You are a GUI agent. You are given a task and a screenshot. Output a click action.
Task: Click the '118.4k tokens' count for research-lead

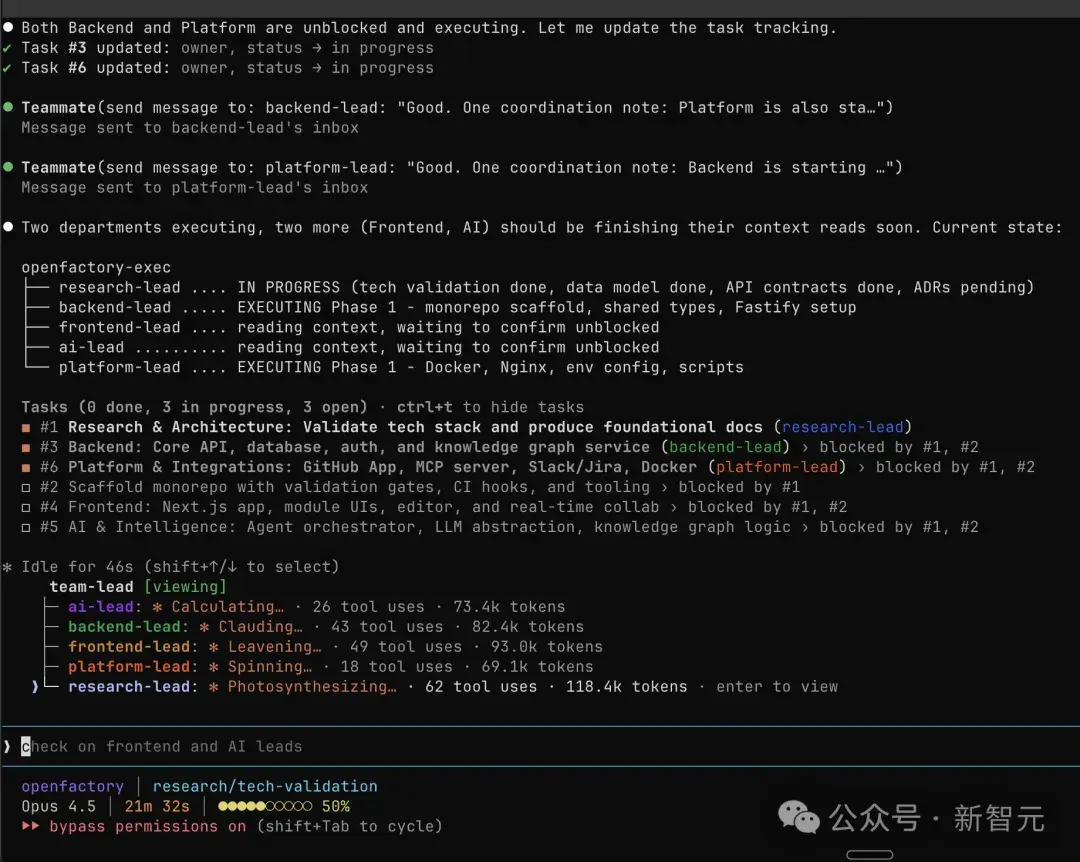tap(626, 686)
